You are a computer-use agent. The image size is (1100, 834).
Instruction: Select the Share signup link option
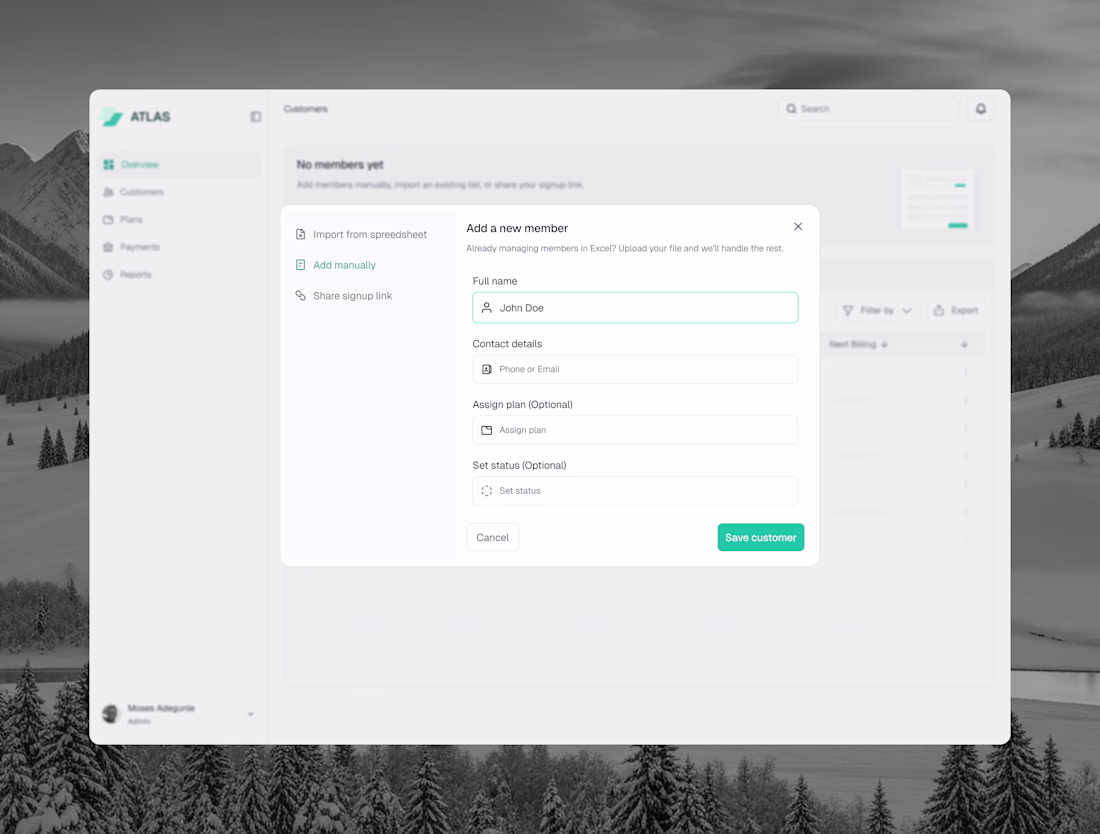(x=352, y=295)
